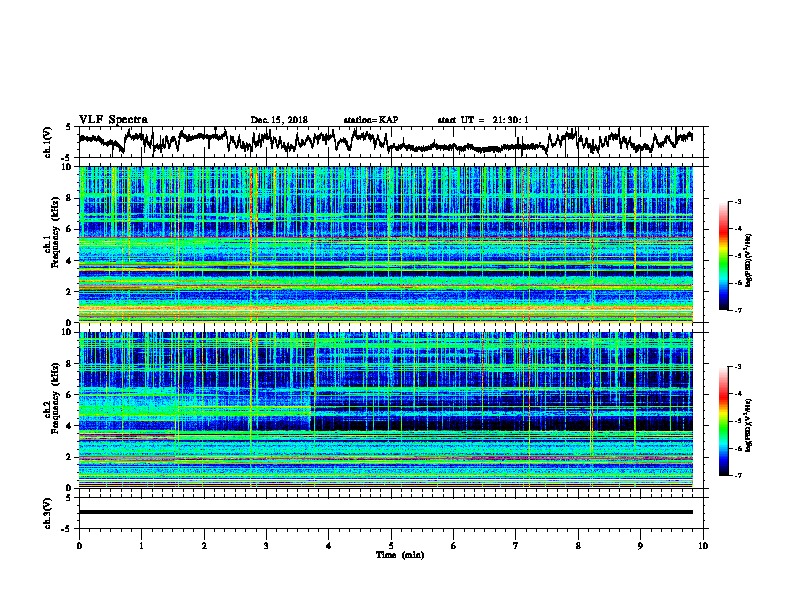Click the ch.1 spectrogram panel
Screen dimensions: 792x612
click(x=385, y=244)
